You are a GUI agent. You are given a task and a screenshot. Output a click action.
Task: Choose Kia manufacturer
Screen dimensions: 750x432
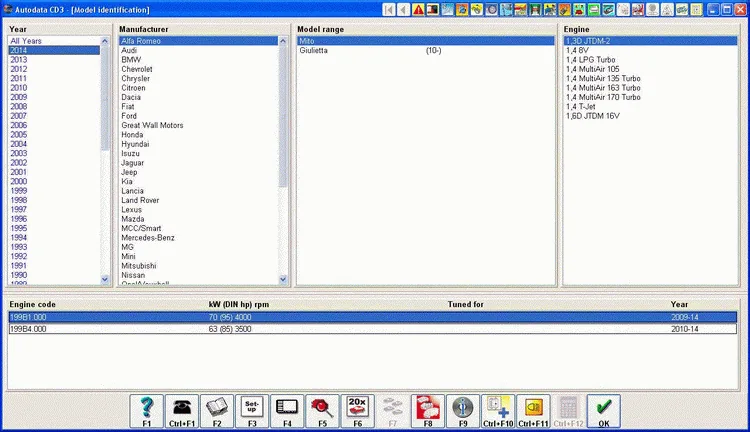tap(199, 182)
